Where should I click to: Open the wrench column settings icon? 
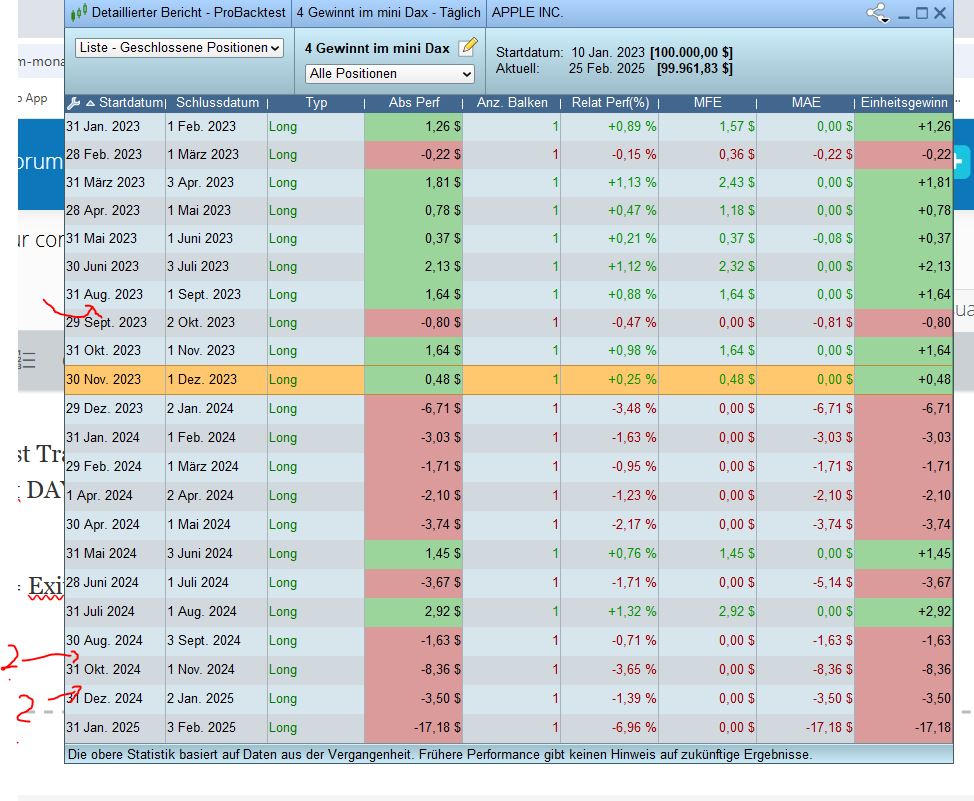(x=74, y=103)
